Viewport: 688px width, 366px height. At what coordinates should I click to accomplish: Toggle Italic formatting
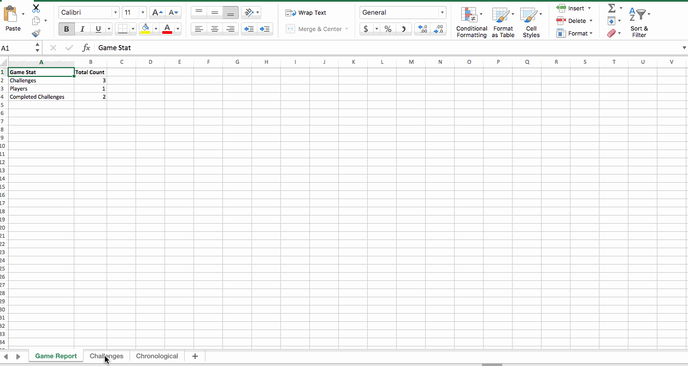point(82,29)
